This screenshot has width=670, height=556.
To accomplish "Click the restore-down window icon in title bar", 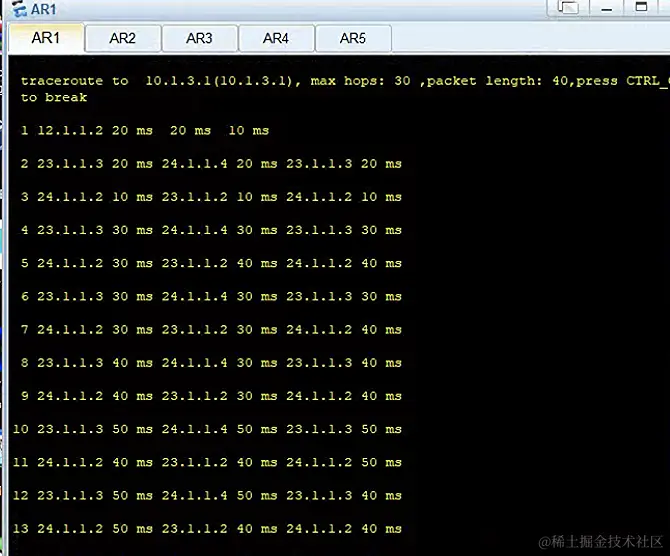I will [x=569, y=7].
